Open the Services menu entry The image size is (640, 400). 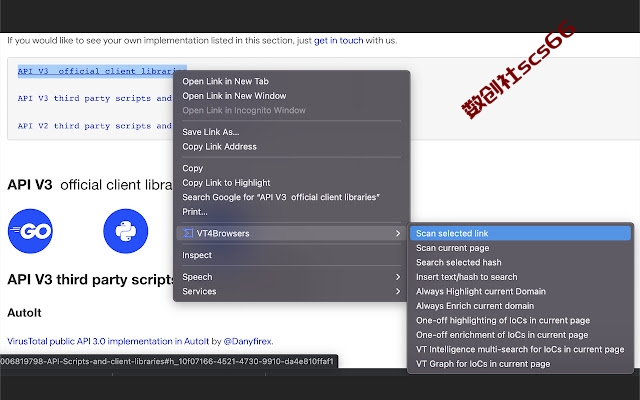[291, 291]
